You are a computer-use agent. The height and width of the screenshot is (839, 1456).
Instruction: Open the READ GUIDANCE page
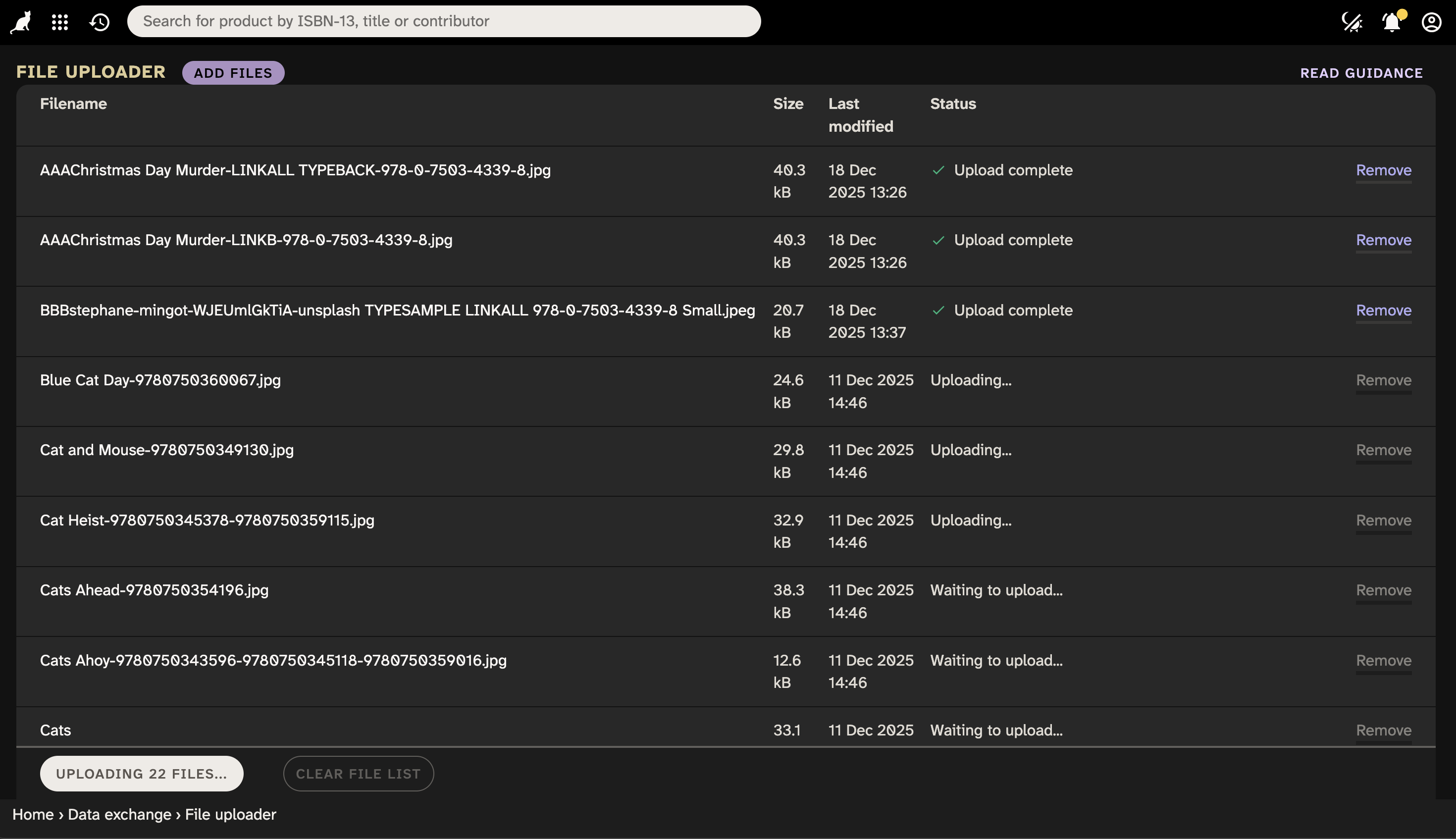[1360, 73]
